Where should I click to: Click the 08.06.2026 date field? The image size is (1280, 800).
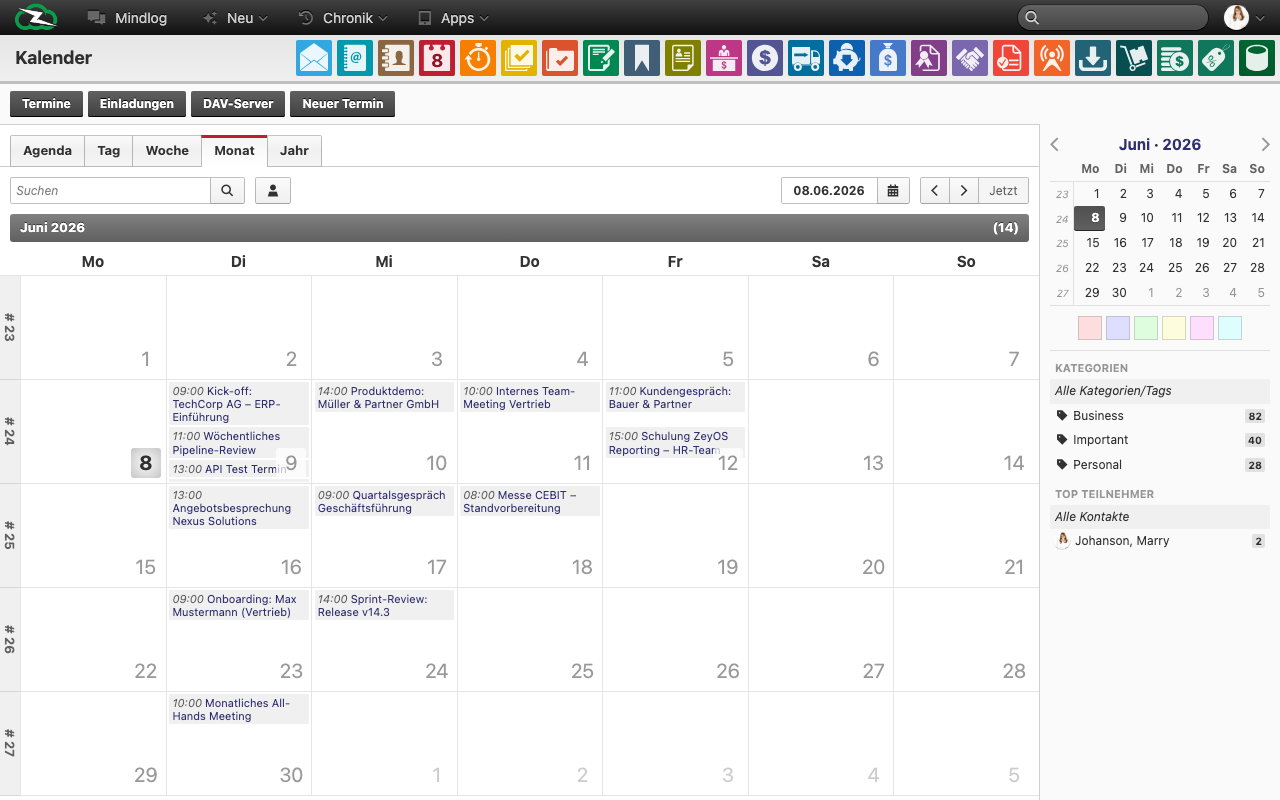pos(829,190)
